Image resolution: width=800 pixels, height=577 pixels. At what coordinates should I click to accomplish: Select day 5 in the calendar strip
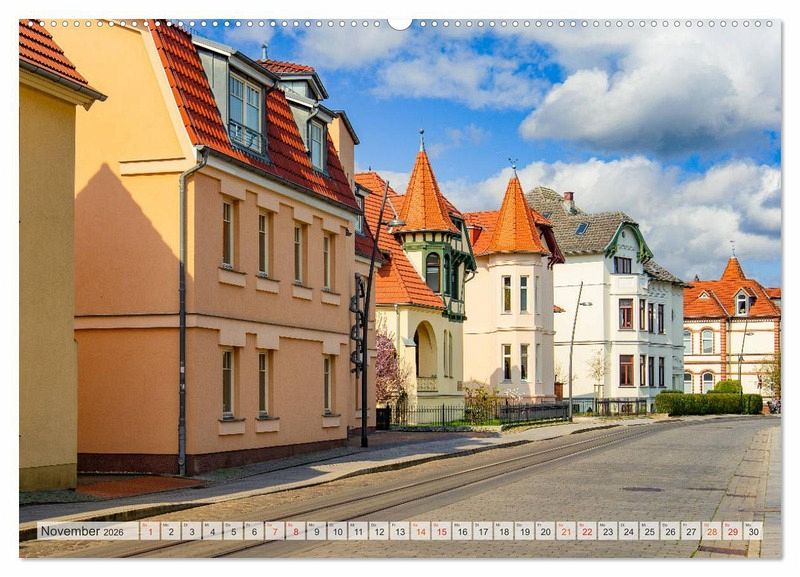[x=233, y=531]
